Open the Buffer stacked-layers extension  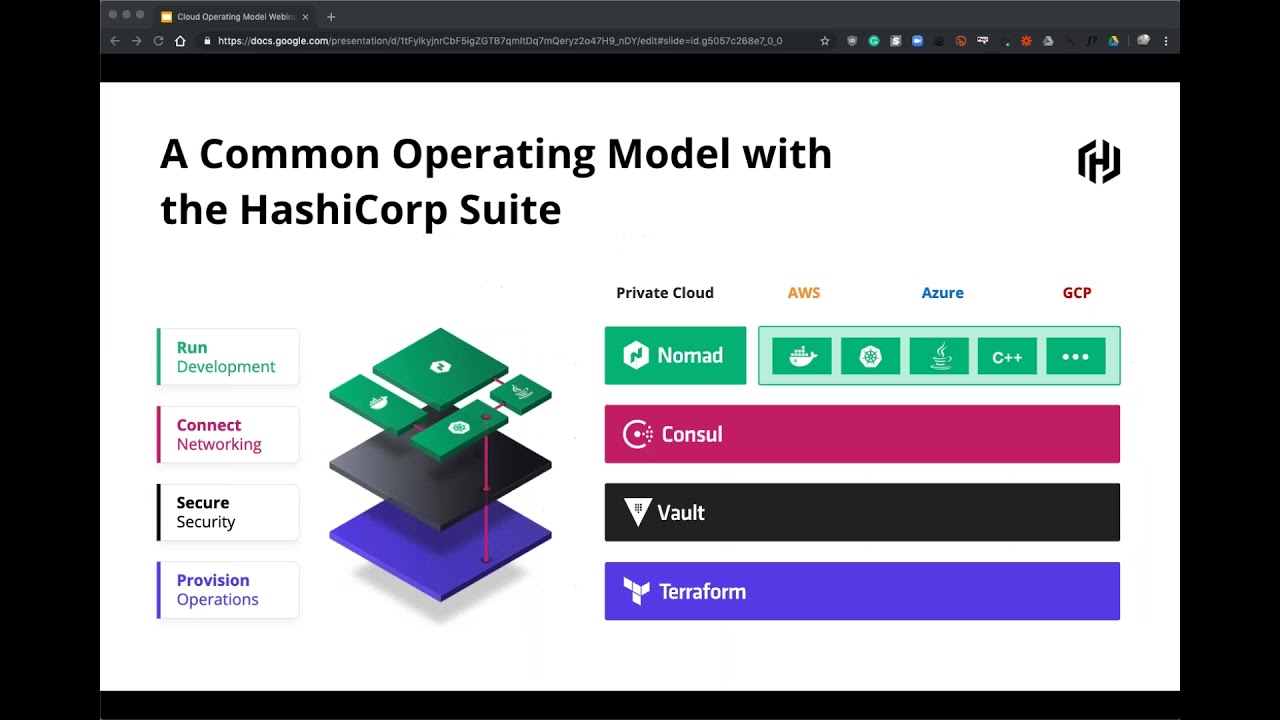point(939,41)
